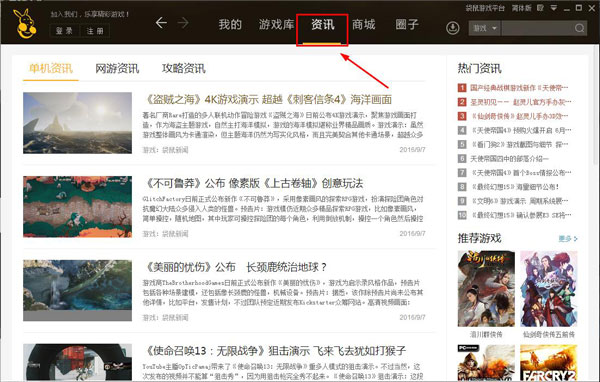Image resolution: width=600 pixels, height=382 pixels.
Task: Go forward with the right arrow
Action: pyautogui.click(x=183, y=23)
